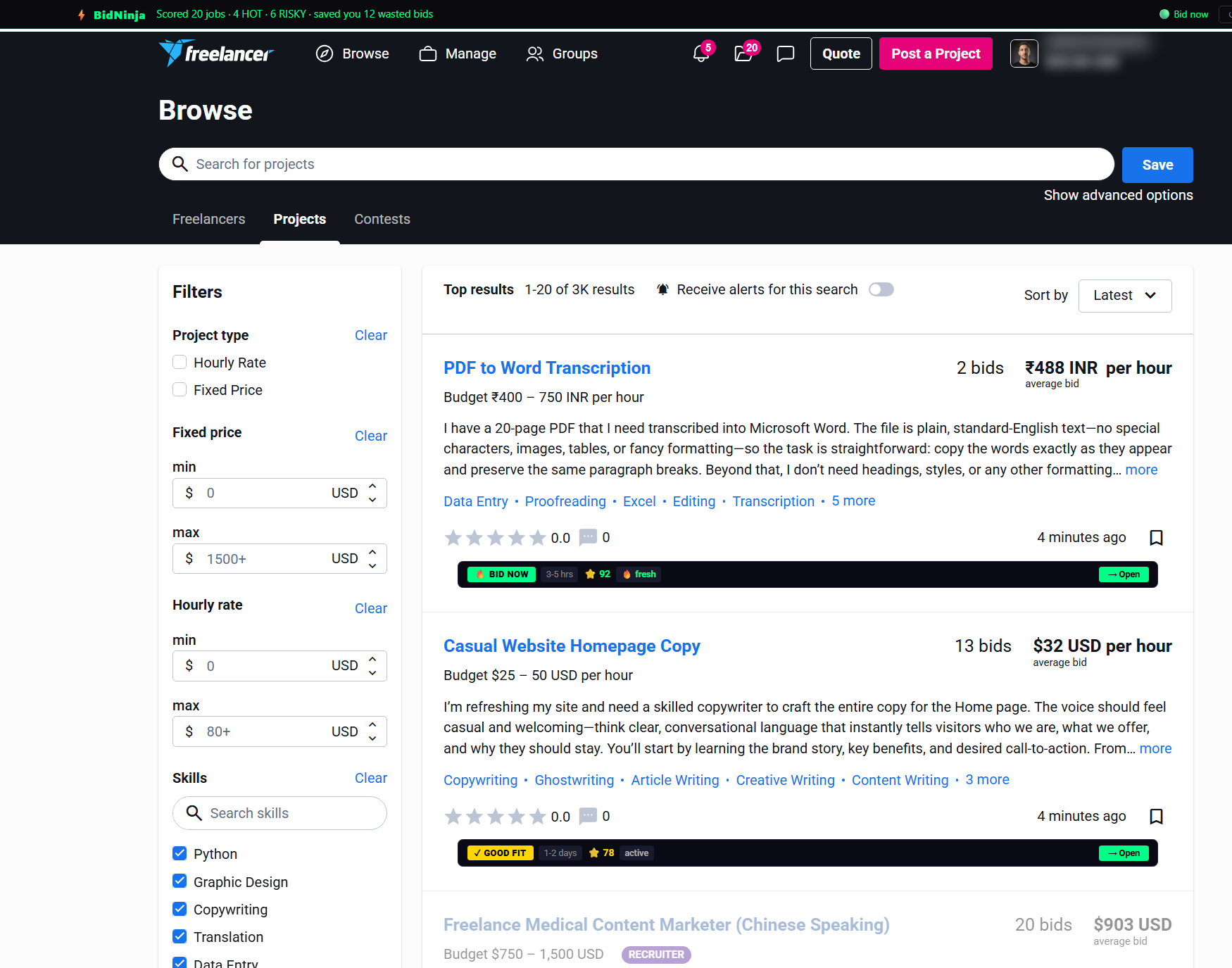The image size is (1232, 968).
Task: Save the current search
Action: pyautogui.click(x=1157, y=165)
